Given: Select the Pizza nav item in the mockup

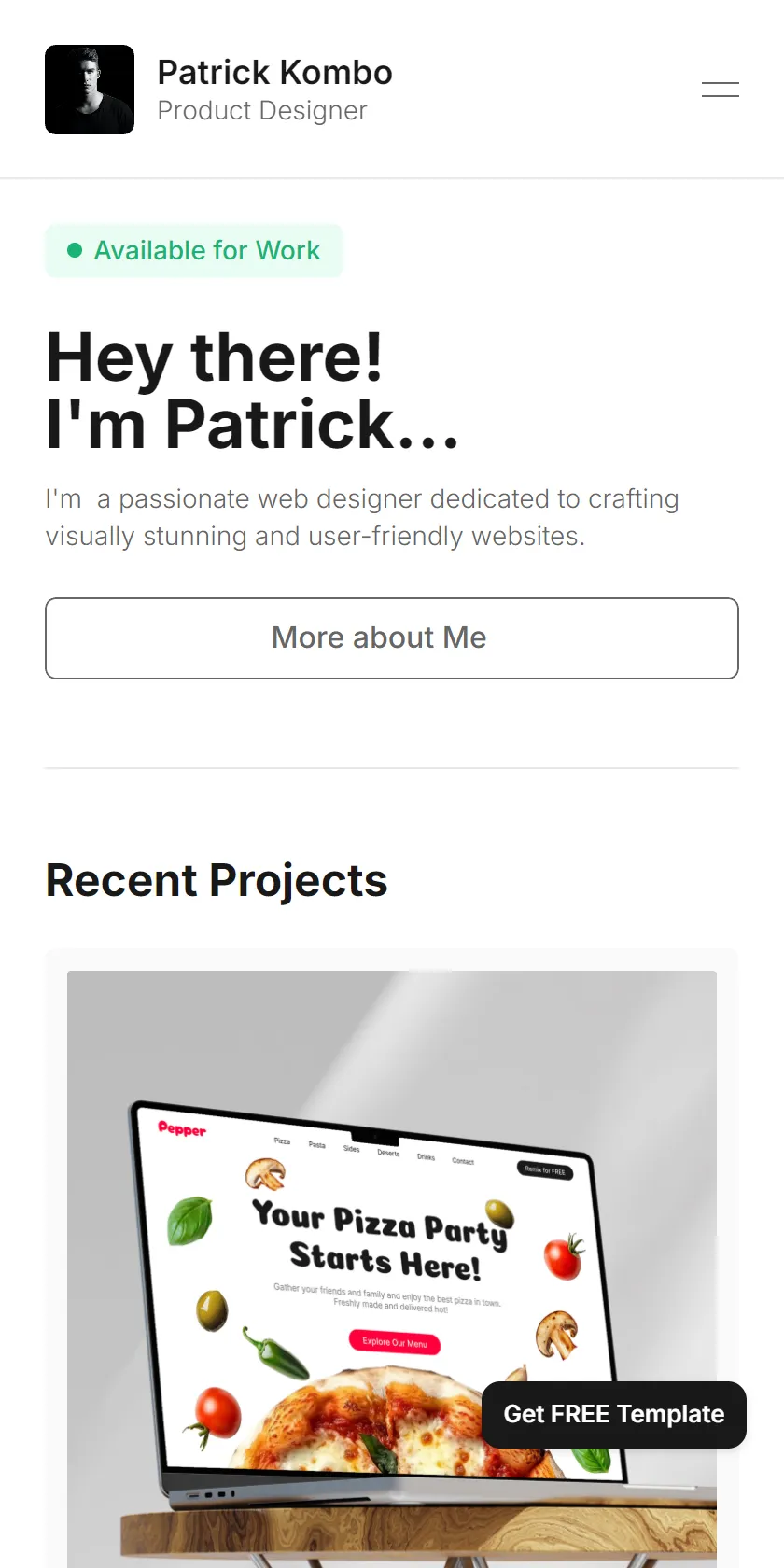Looking at the screenshot, I should point(282,1141).
